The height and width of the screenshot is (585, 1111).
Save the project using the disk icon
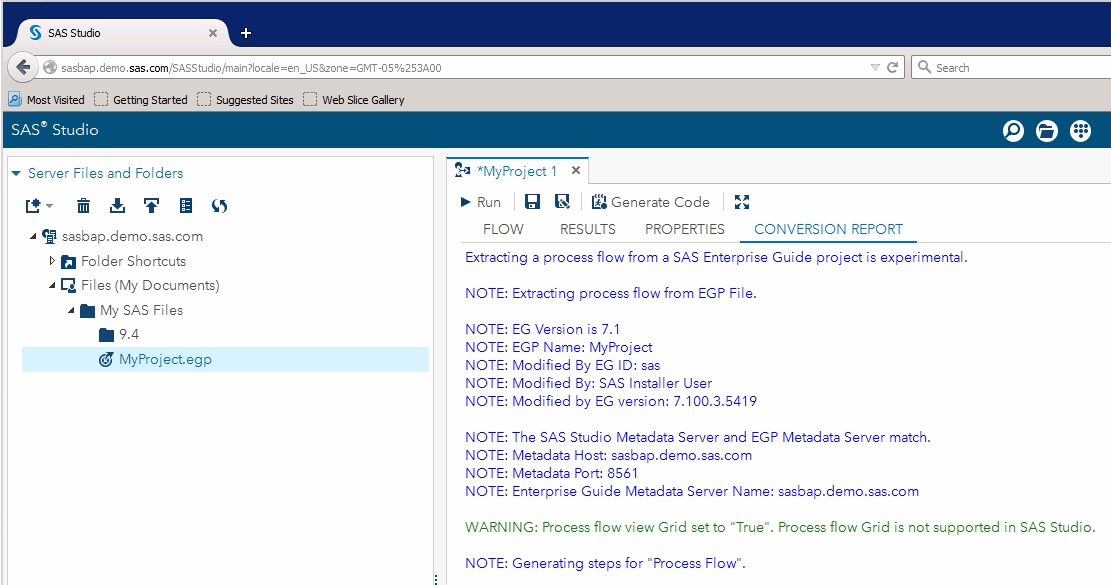coord(532,201)
